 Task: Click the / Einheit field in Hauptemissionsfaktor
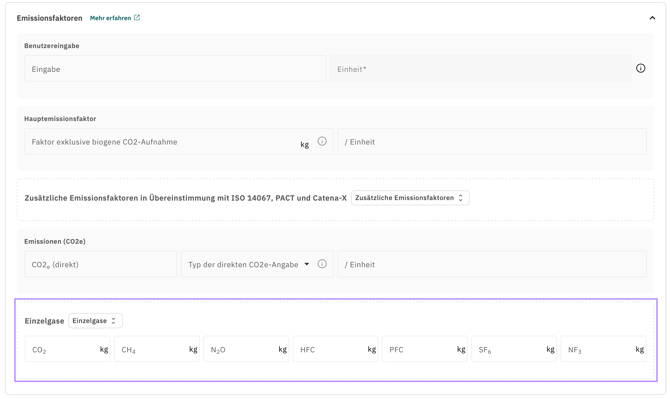492,142
